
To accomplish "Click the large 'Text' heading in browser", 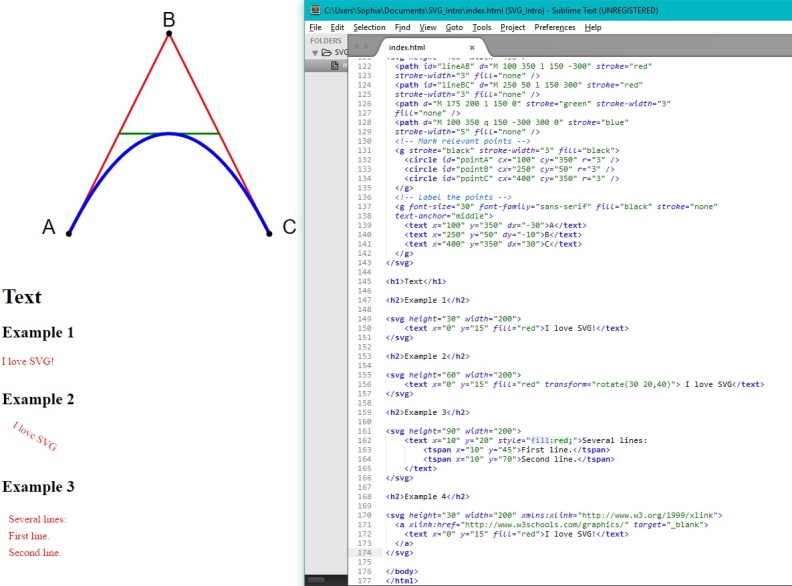I will click(22, 297).
